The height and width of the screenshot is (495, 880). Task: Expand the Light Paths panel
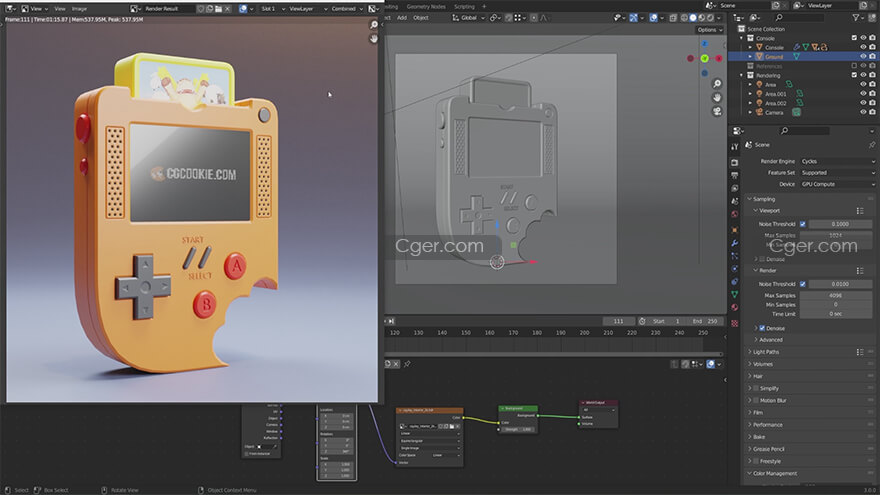766,352
